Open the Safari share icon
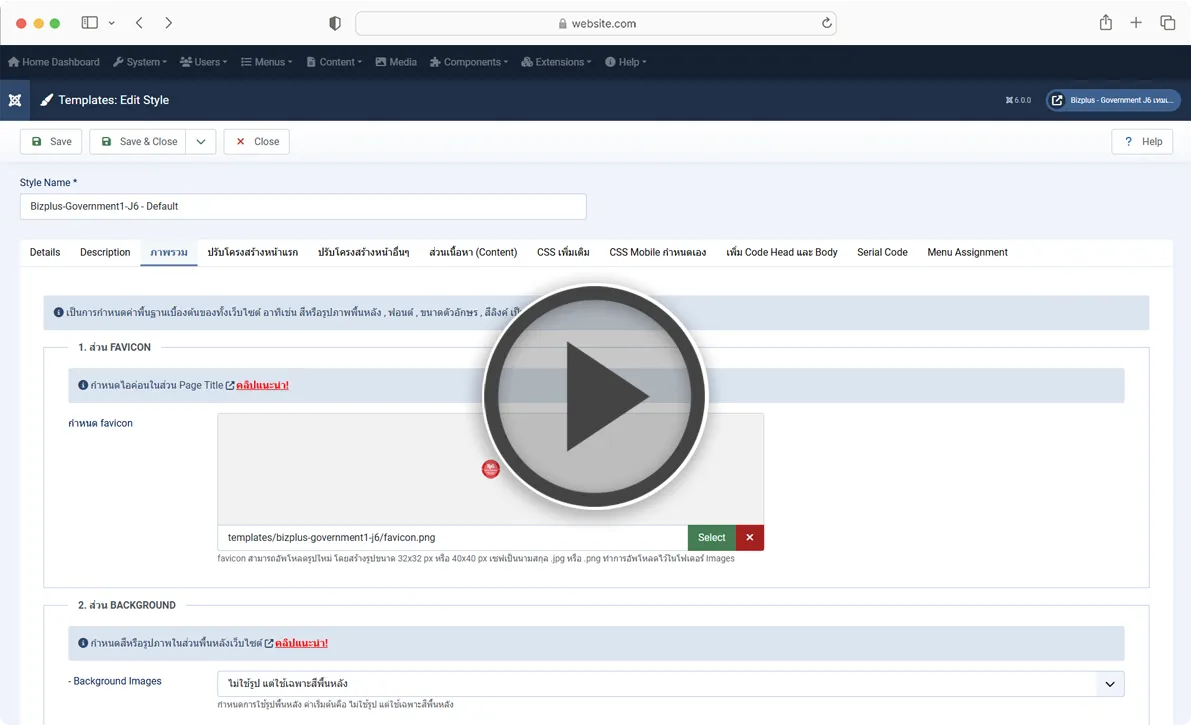Screen dimensions: 1192x727 (x=1105, y=23)
